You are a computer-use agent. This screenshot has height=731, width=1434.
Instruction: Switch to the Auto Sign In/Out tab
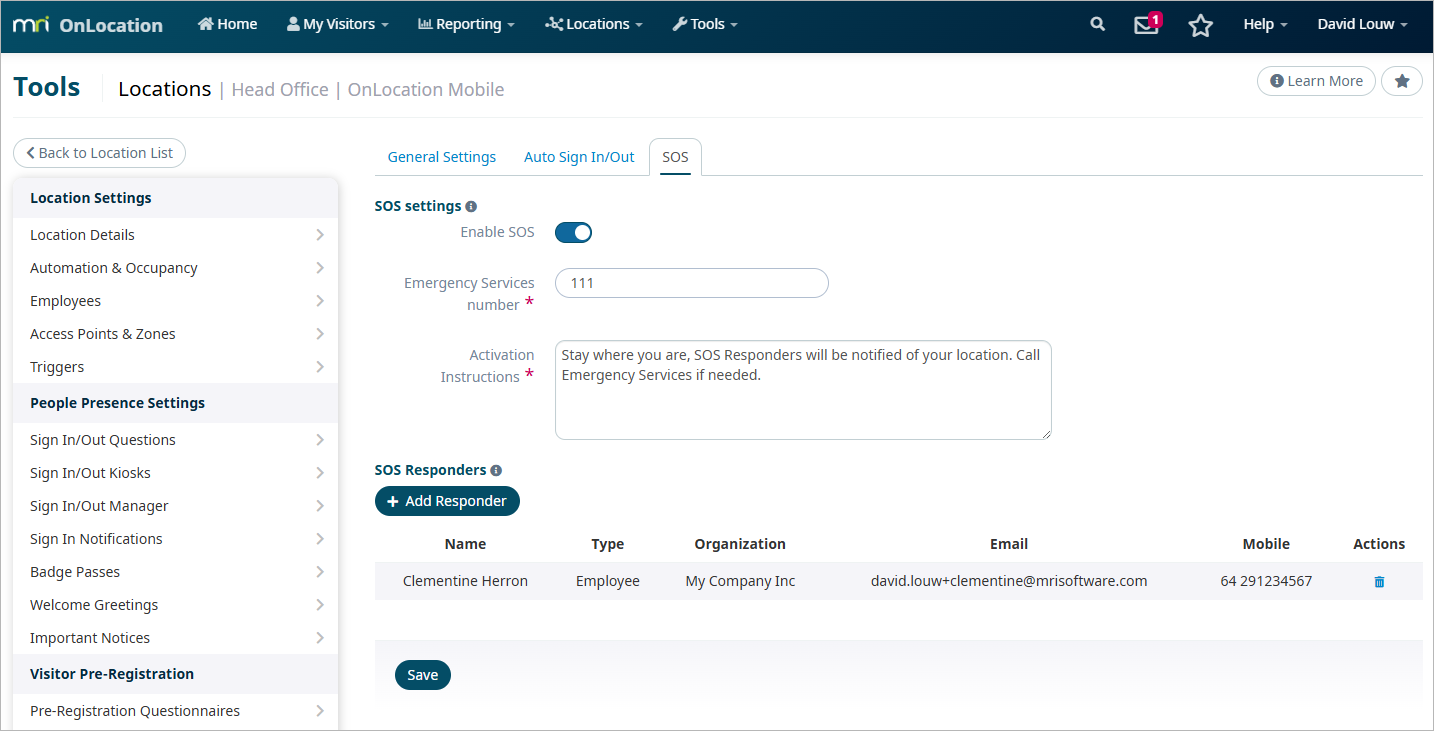tap(579, 157)
